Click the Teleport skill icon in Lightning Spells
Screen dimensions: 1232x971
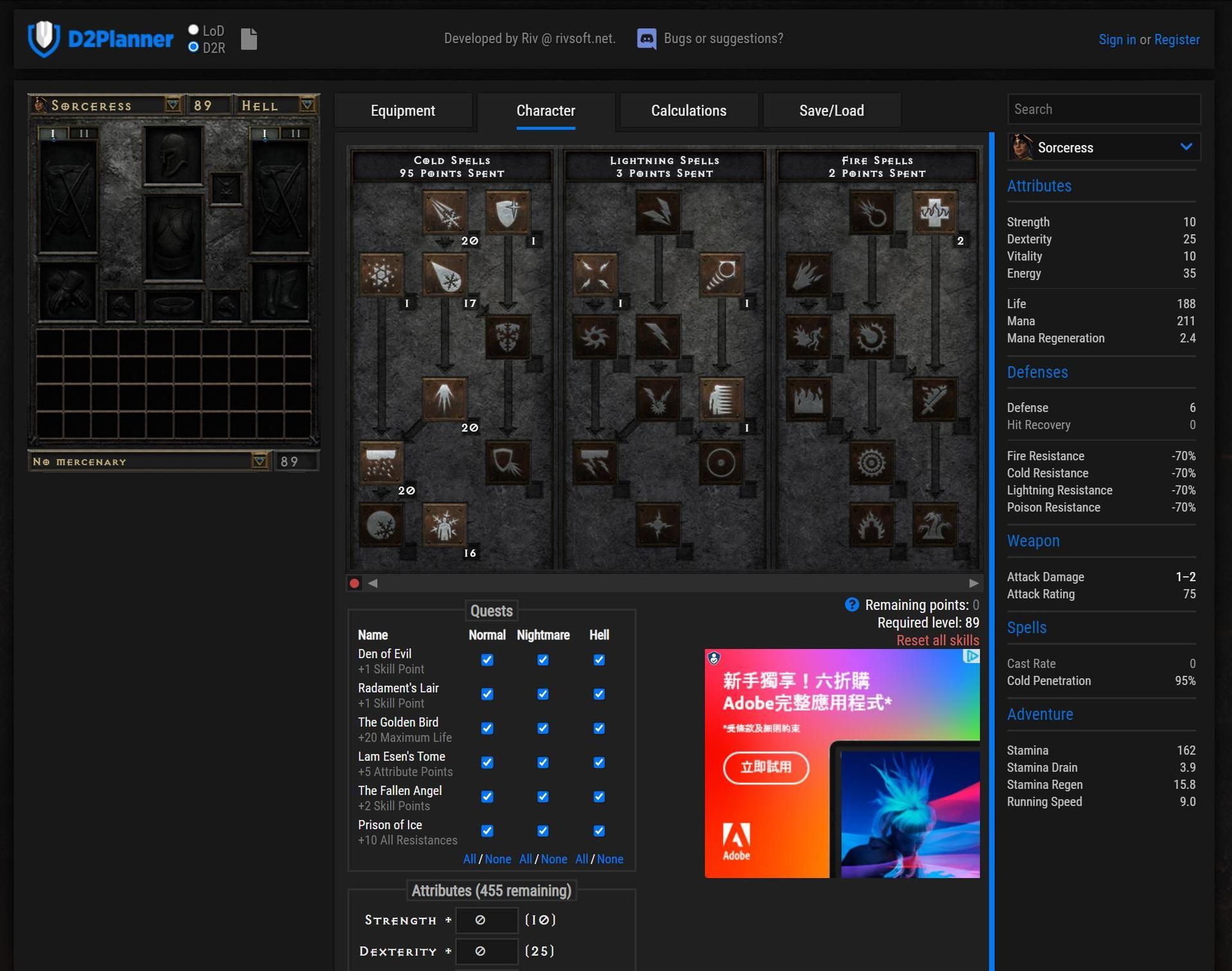(721, 399)
